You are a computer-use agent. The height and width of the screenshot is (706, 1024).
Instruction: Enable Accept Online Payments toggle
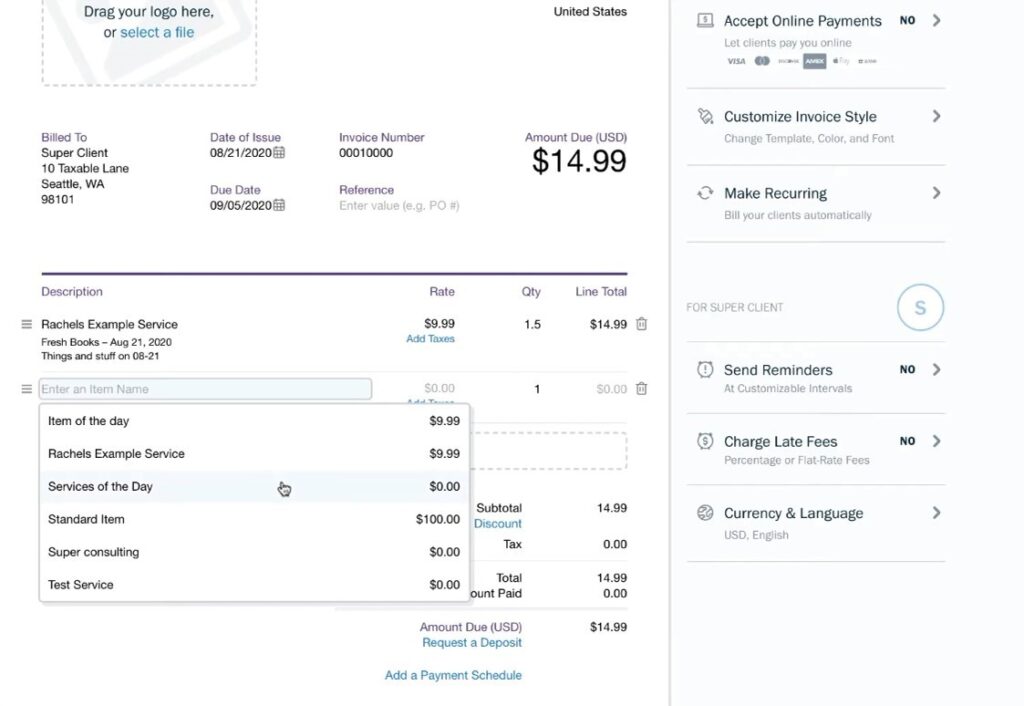[x=907, y=20]
